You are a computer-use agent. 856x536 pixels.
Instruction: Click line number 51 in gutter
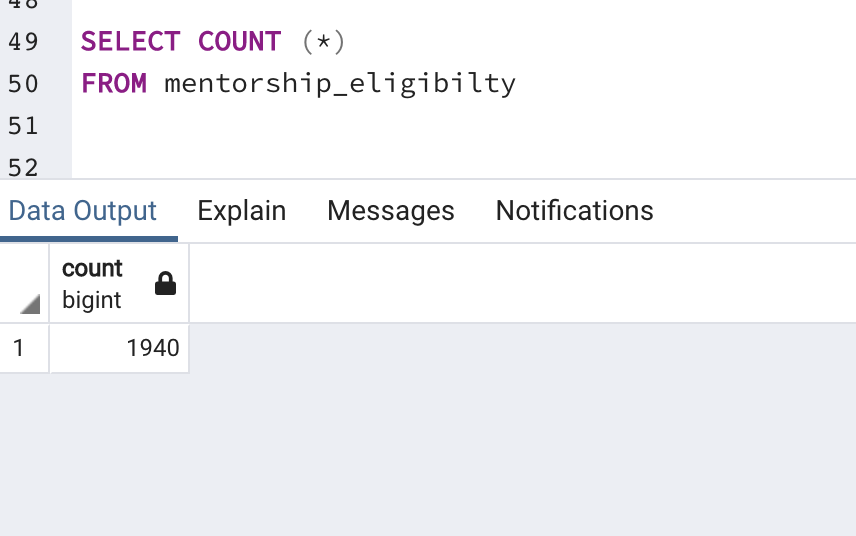[x=23, y=126]
